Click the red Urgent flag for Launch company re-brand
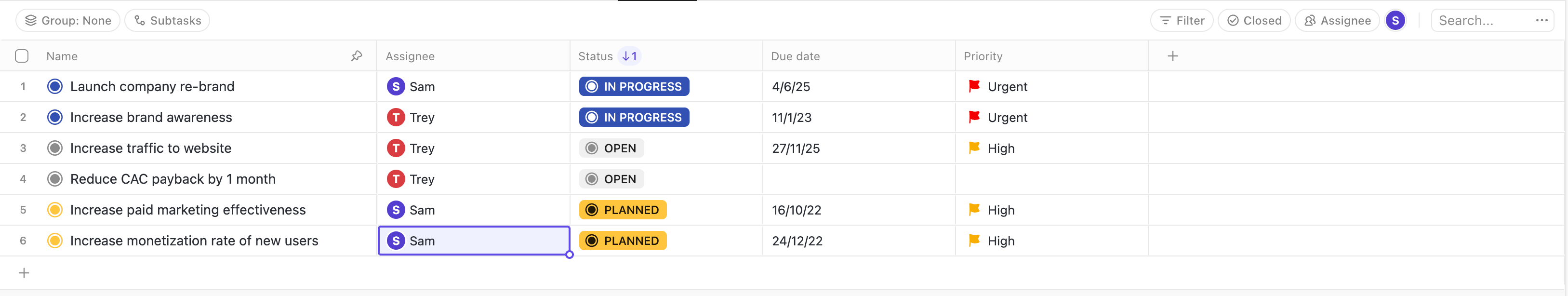1568x296 pixels. 974,86
